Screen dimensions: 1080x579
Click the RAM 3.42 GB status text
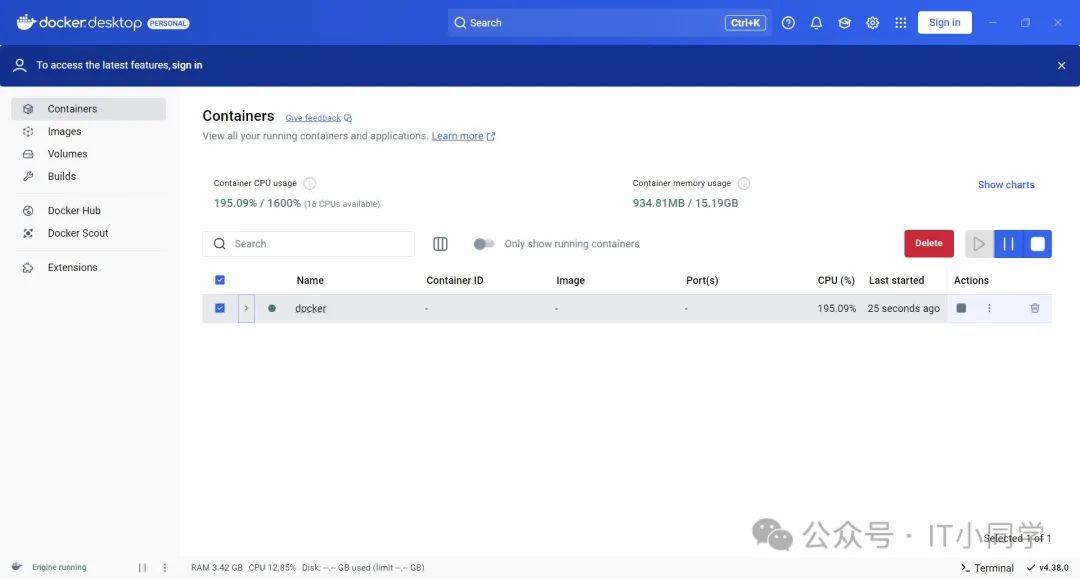click(x=216, y=568)
